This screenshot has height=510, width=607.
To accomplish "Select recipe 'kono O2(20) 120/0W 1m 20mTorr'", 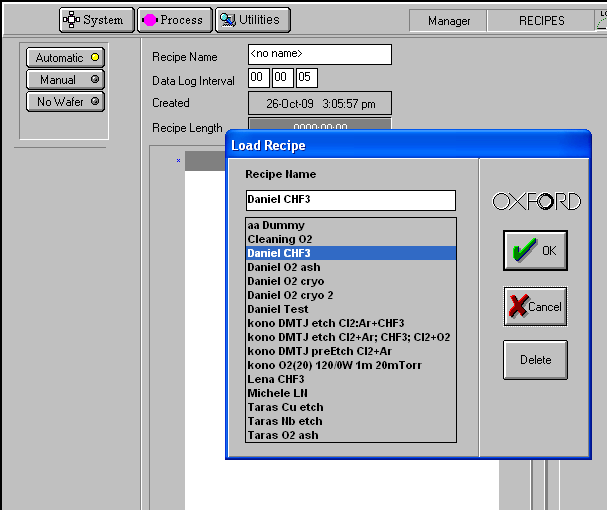I will 351,365.
